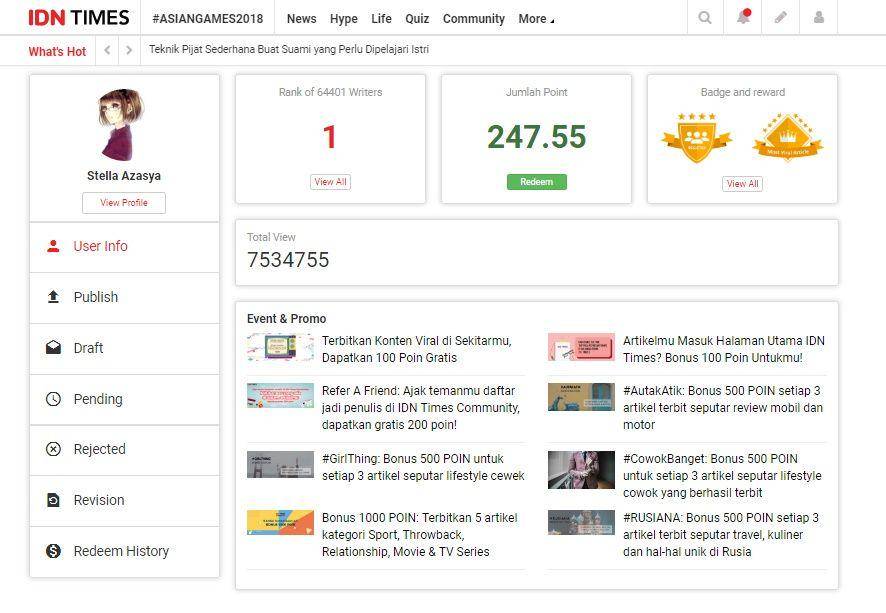Open Terbitkan Konten Viral promo link

[417, 349]
